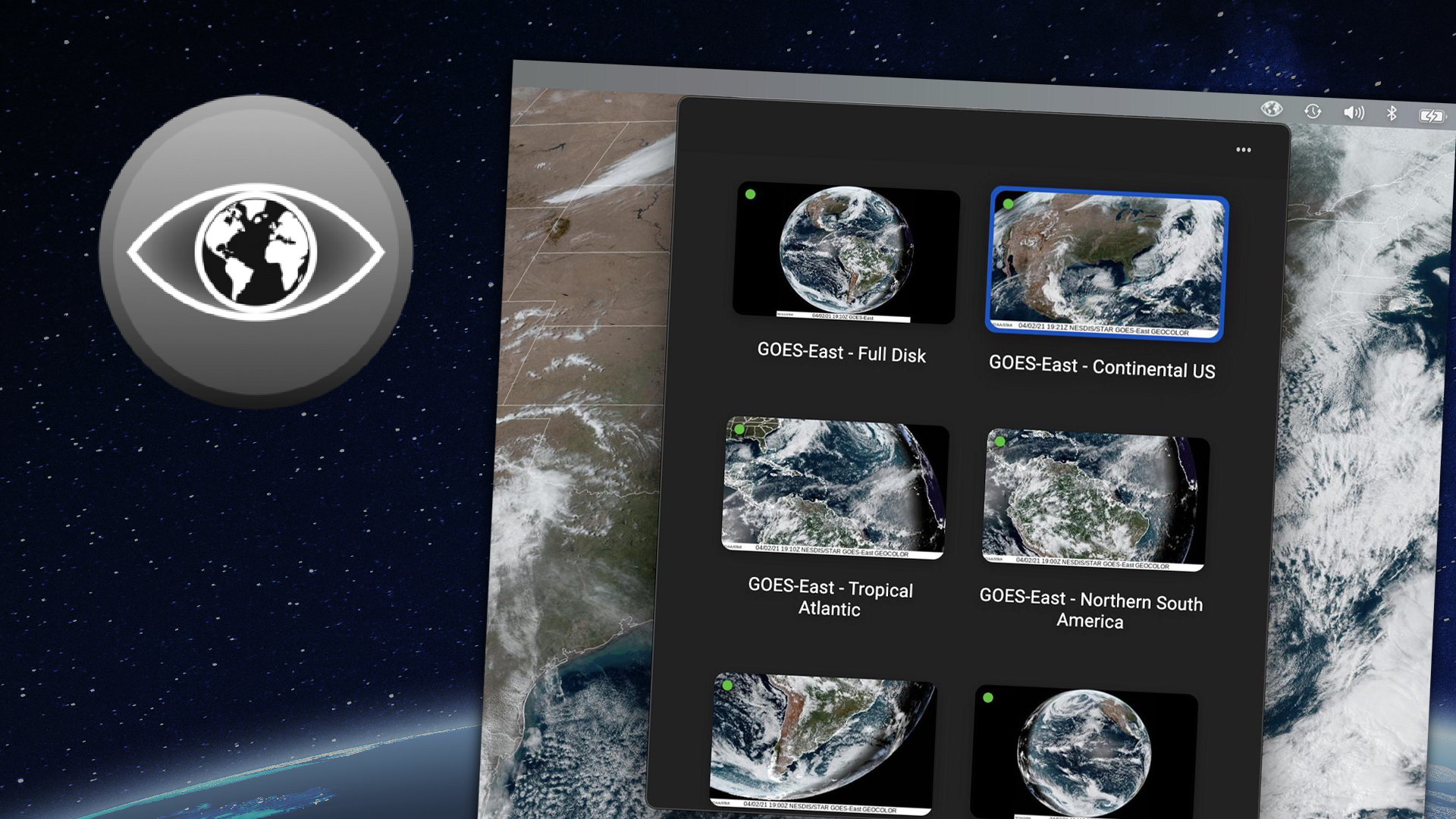Choose the GOES-East Tropical Atlantic thumbnail
This screenshot has width=1456, height=819.
(834, 488)
